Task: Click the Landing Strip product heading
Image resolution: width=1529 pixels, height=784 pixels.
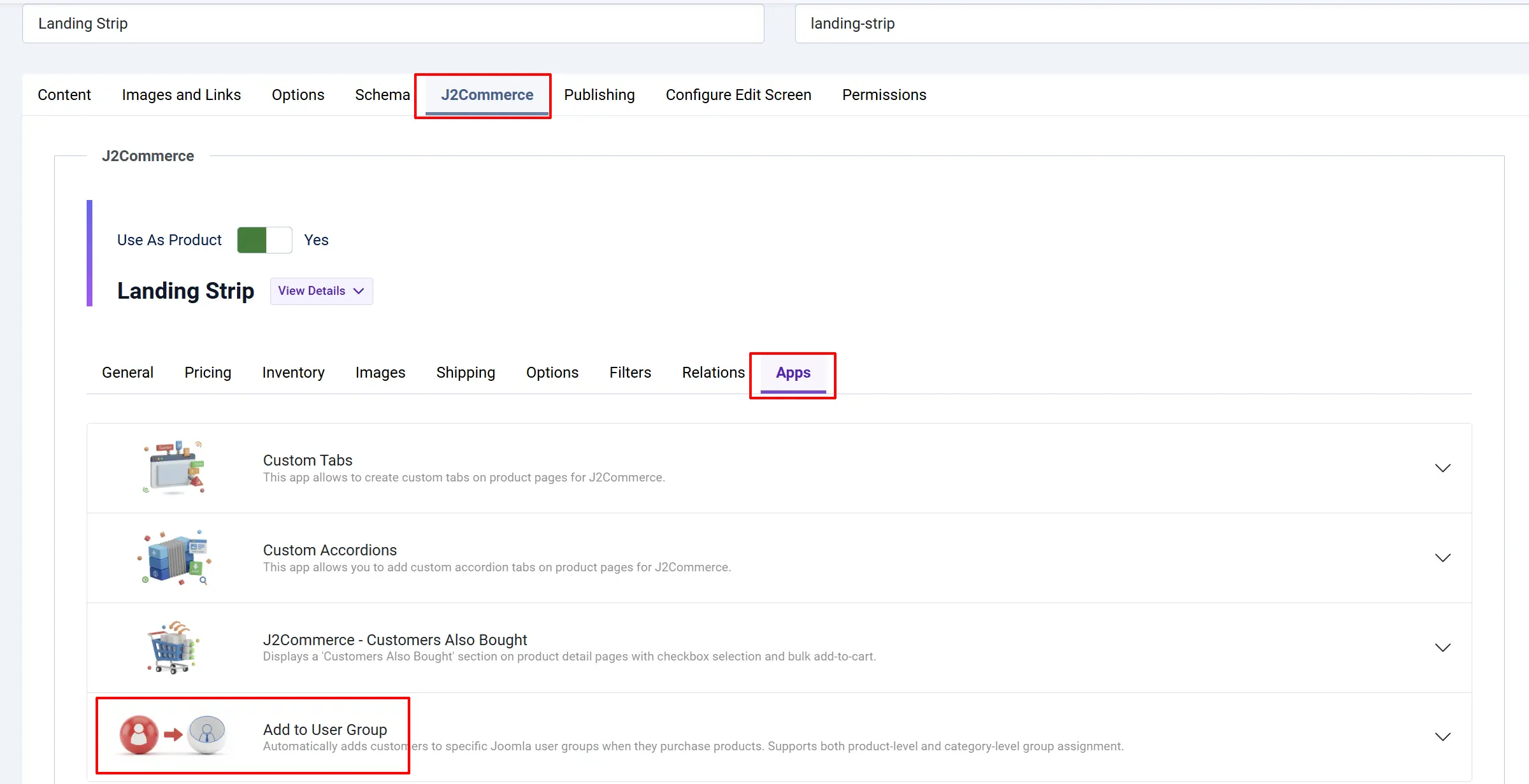Action: coord(186,291)
